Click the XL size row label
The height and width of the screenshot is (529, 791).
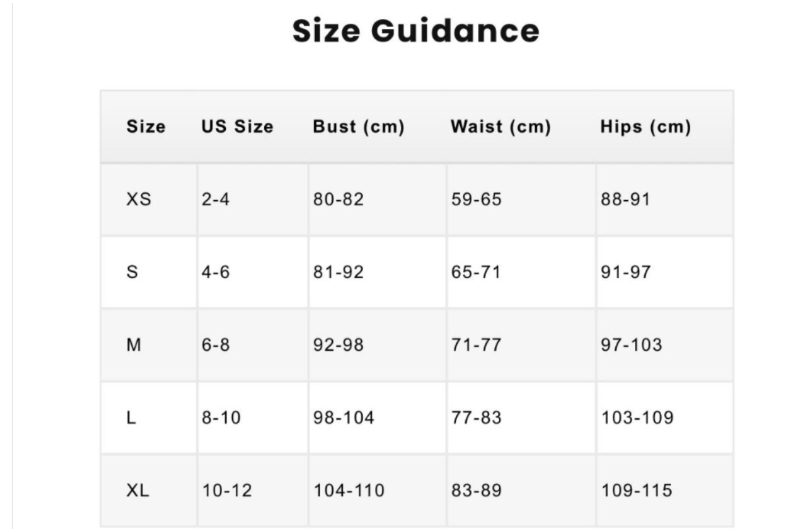[138, 490]
